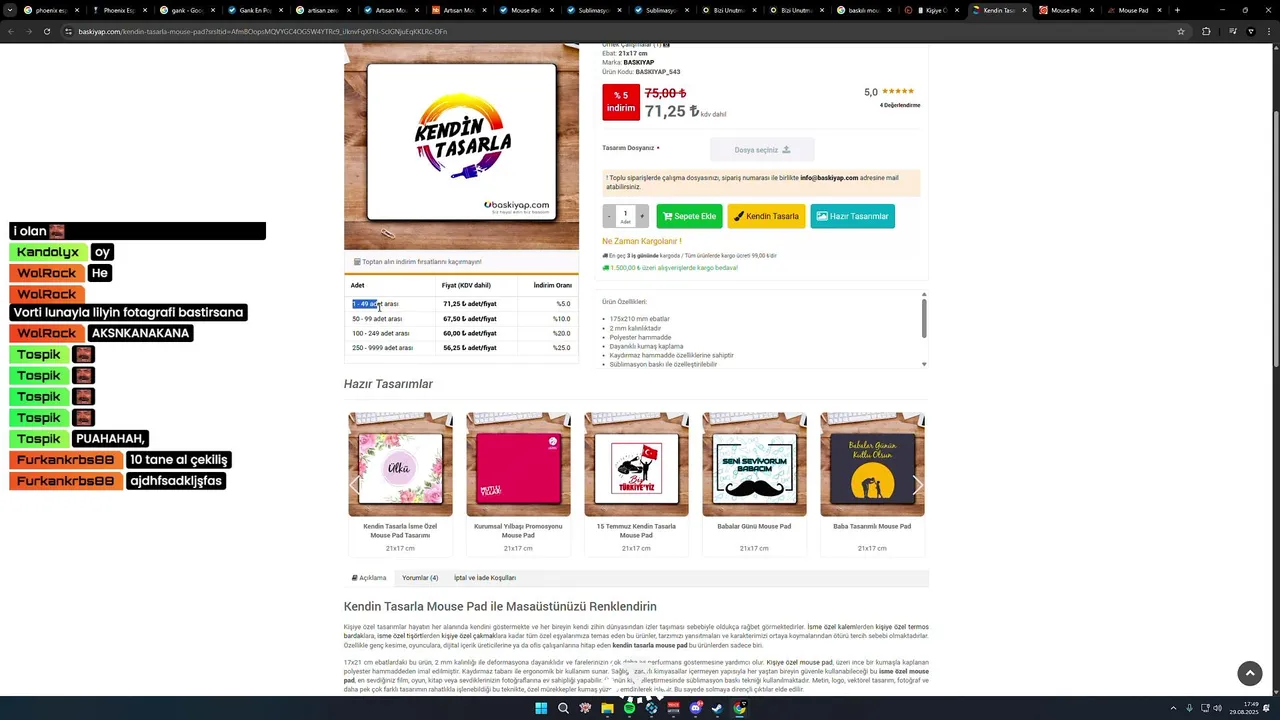The width and height of the screenshot is (1280, 720).
Task: Decrease quantity with the minus stepper
Action: coord(609,216)
